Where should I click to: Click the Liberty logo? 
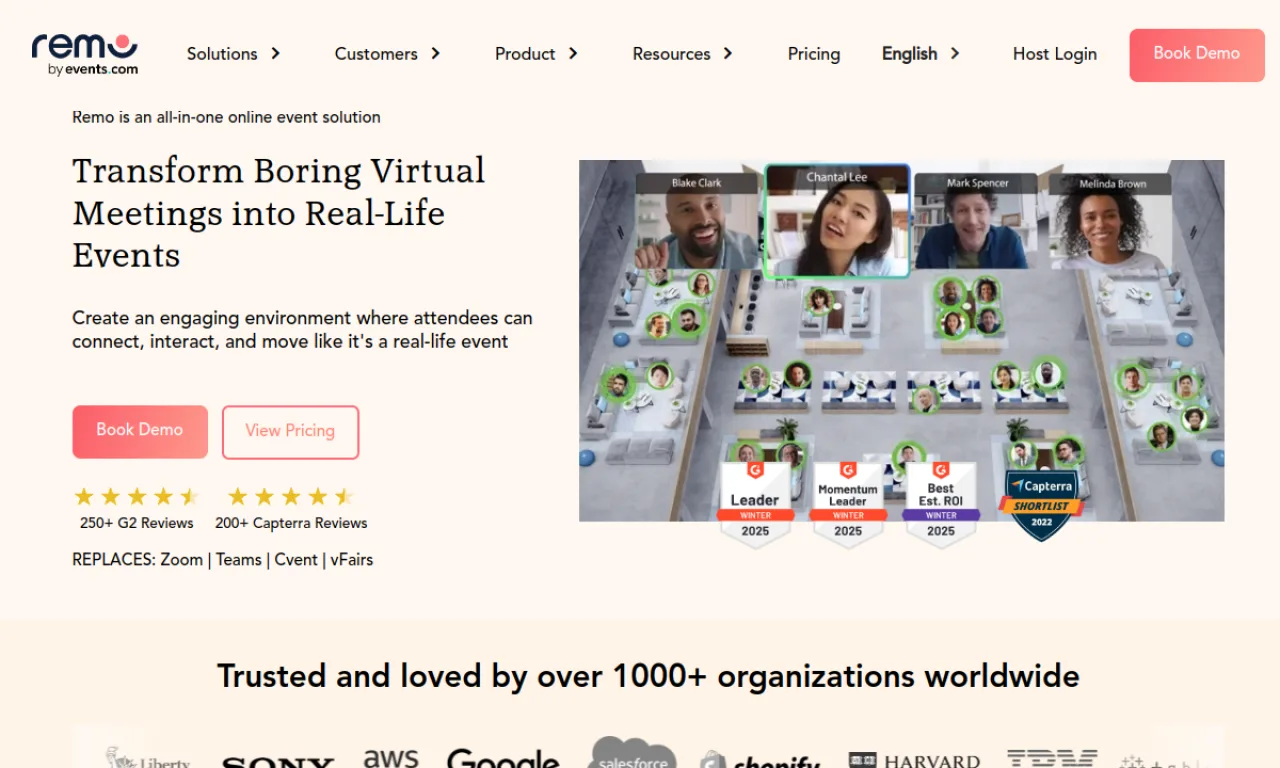tap(148, 759)
